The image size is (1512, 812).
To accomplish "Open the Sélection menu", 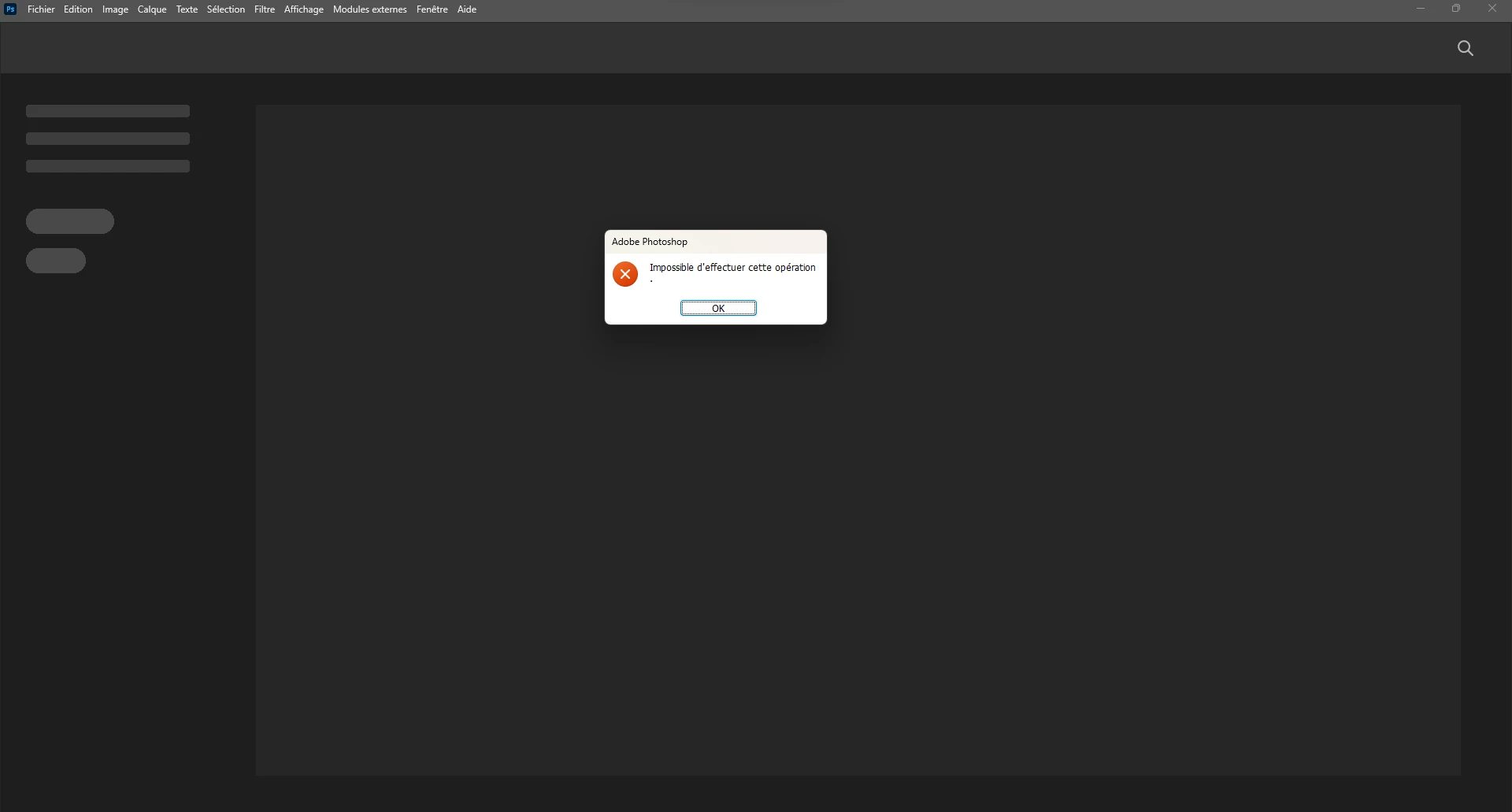I will point(226,9).
